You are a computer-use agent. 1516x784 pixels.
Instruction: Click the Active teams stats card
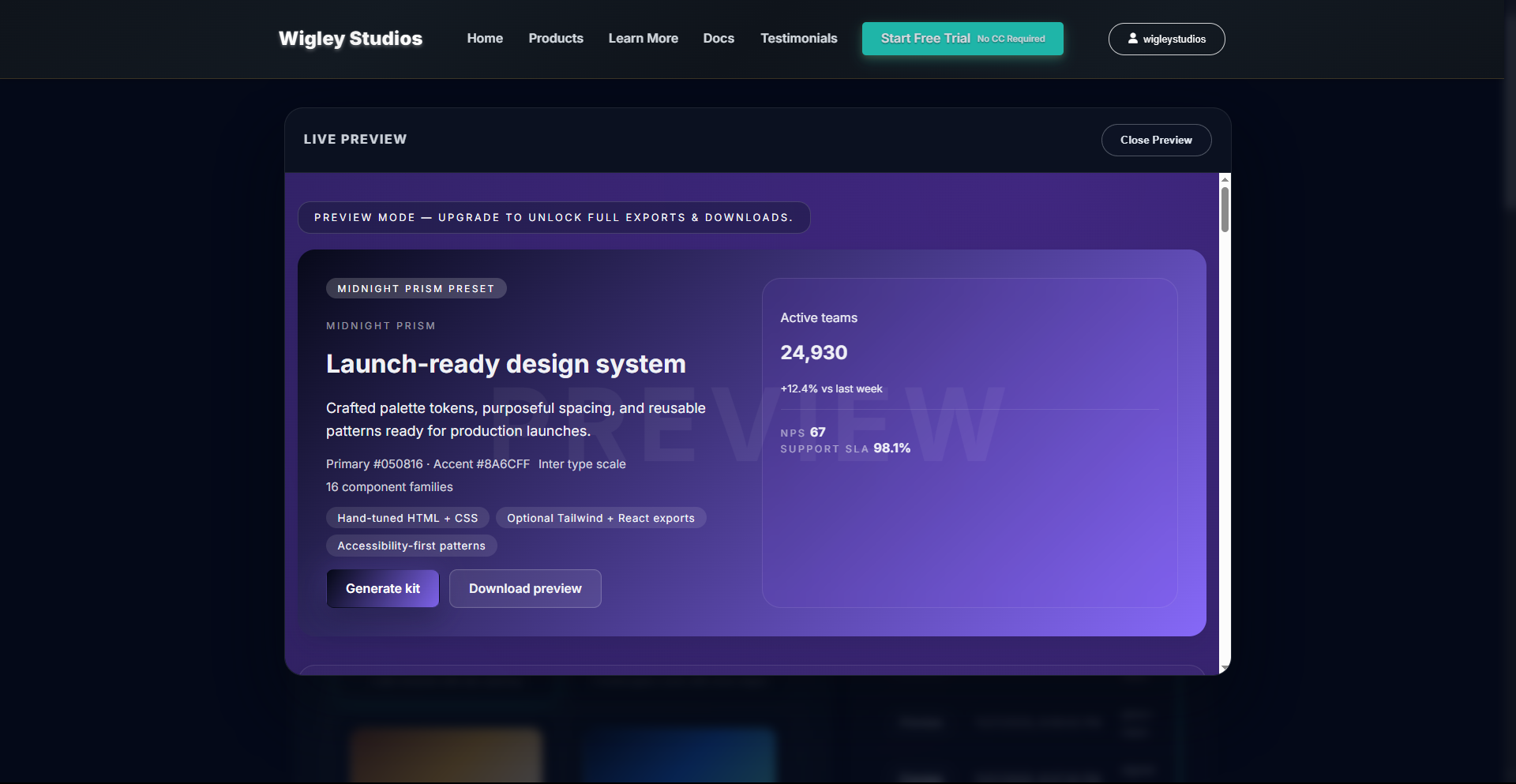[x=970, y=442]
